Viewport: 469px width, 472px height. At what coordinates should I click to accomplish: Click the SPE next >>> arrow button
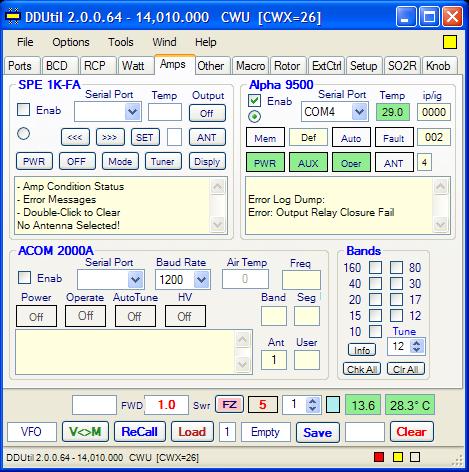click(110, 137)
